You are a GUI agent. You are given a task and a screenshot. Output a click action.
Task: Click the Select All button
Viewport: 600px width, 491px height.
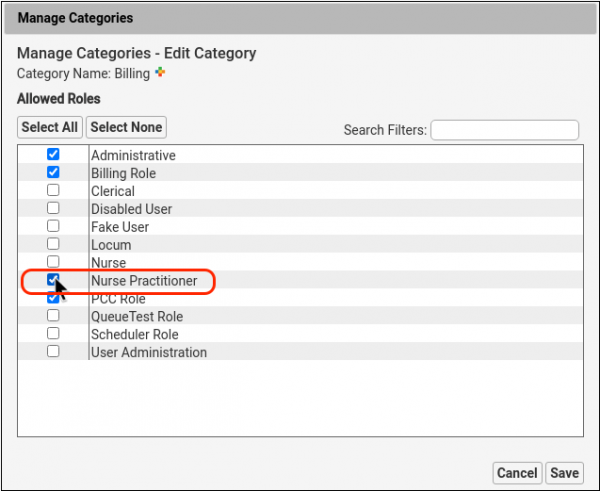tap(50, 127)
